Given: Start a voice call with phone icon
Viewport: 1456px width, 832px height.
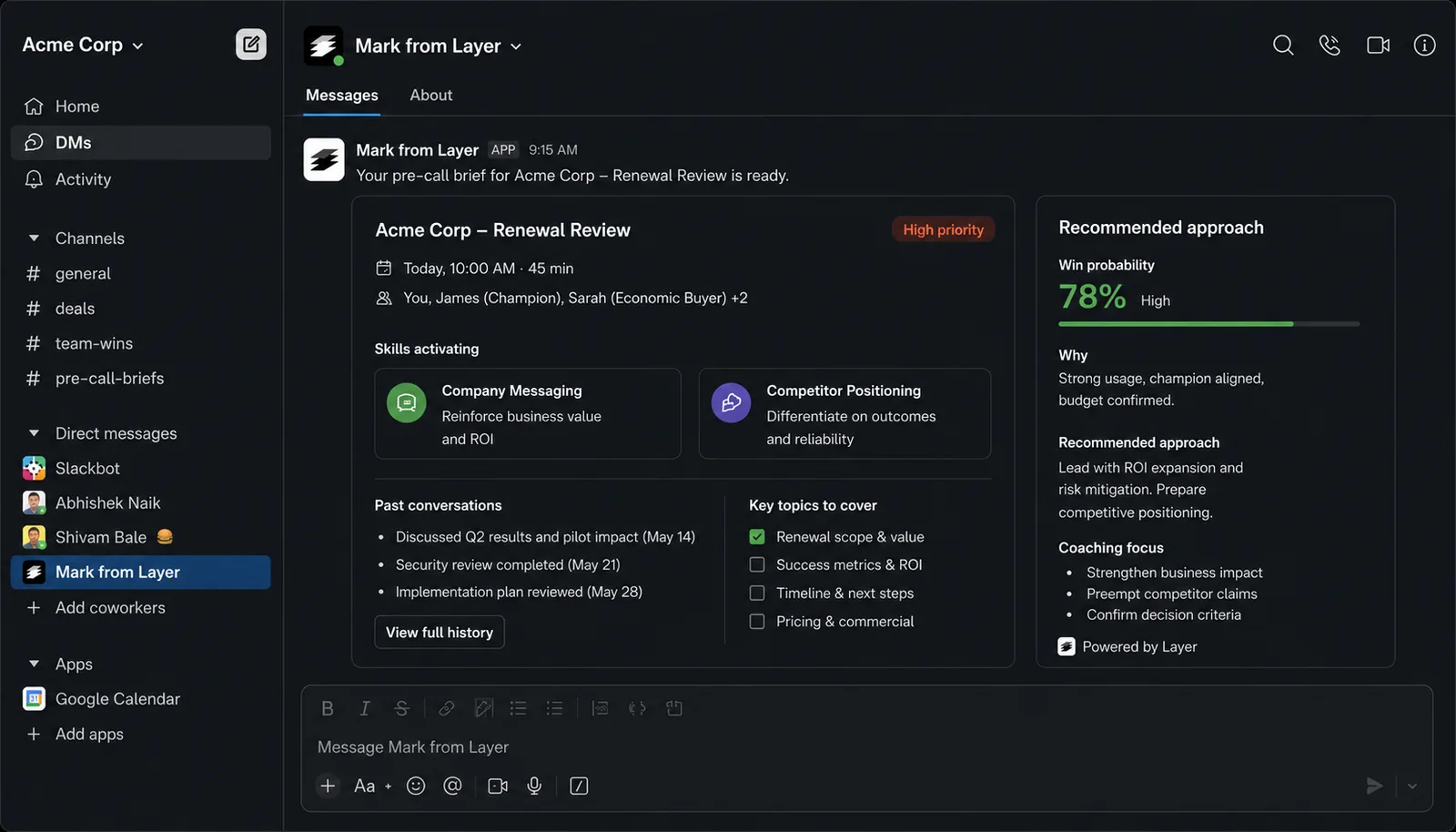Looking at the screenshot, I should click(1330, 45).
